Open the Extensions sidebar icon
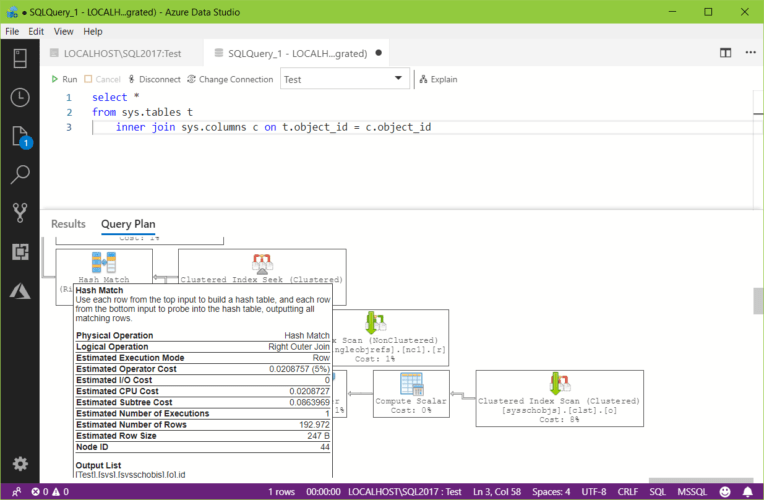The width and height of the screenshot is (764, 500). (20, 252)
